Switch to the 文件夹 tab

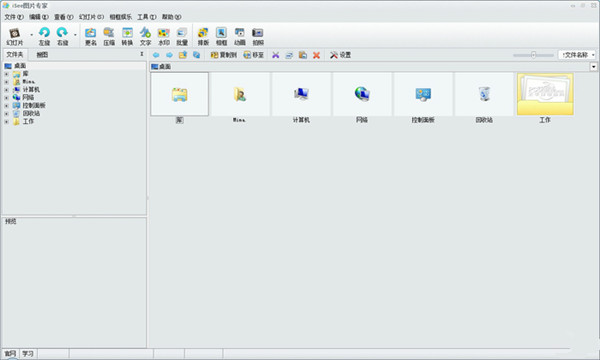15,55
